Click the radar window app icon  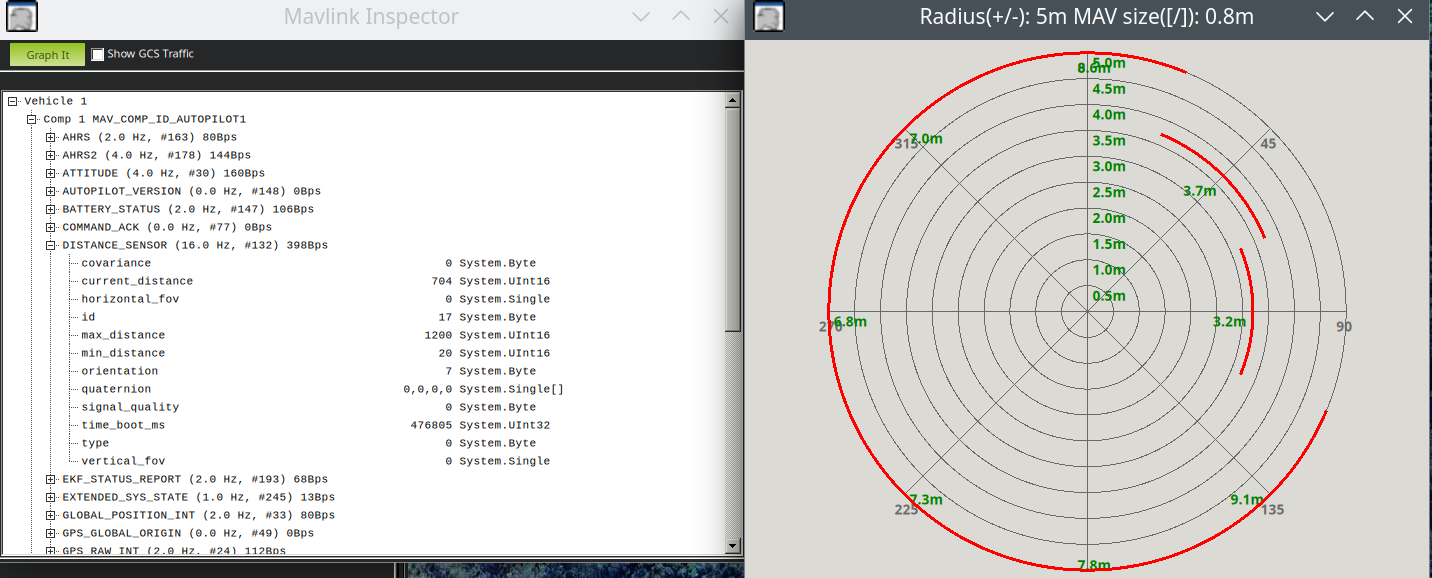(x=769, y=17)
